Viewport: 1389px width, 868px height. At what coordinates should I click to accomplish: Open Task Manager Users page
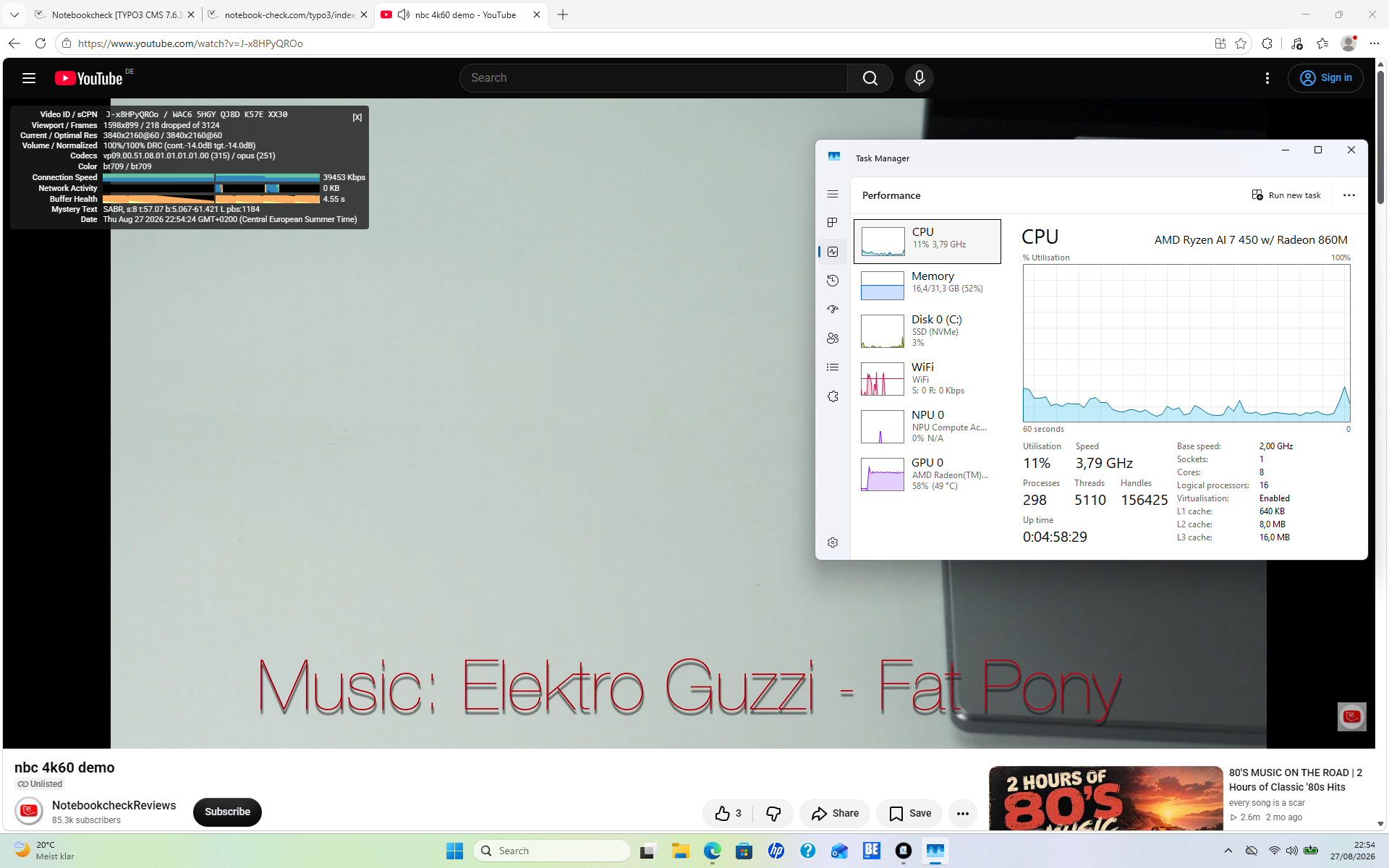coord(833,339)
